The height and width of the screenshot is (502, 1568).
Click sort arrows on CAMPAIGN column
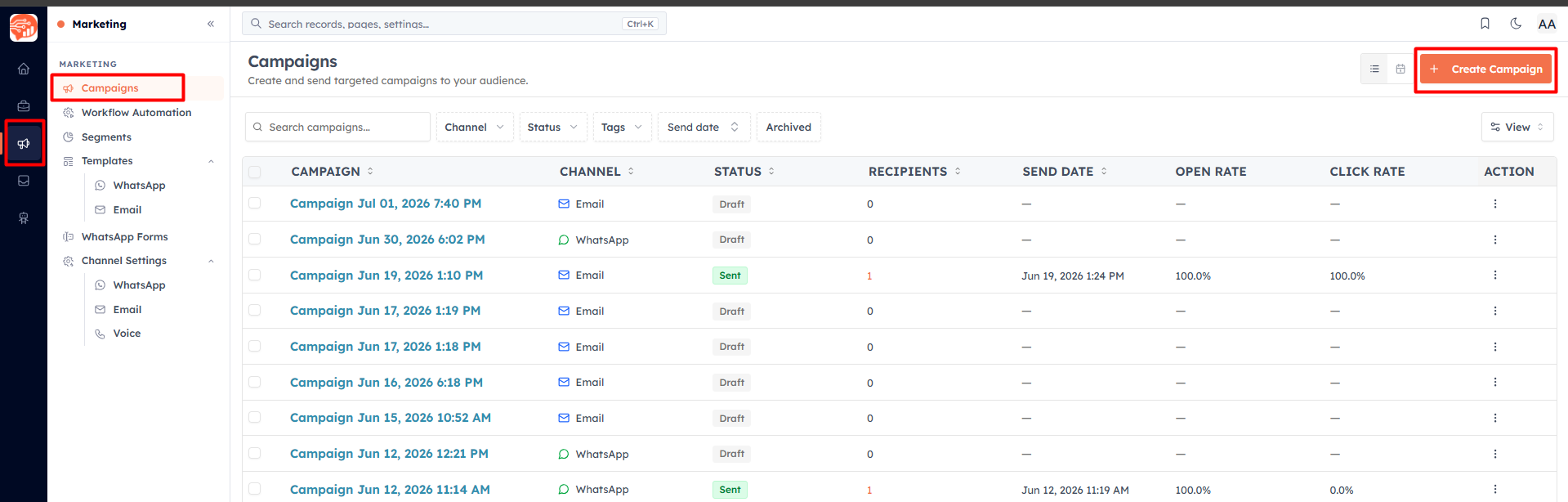point(370,171)
